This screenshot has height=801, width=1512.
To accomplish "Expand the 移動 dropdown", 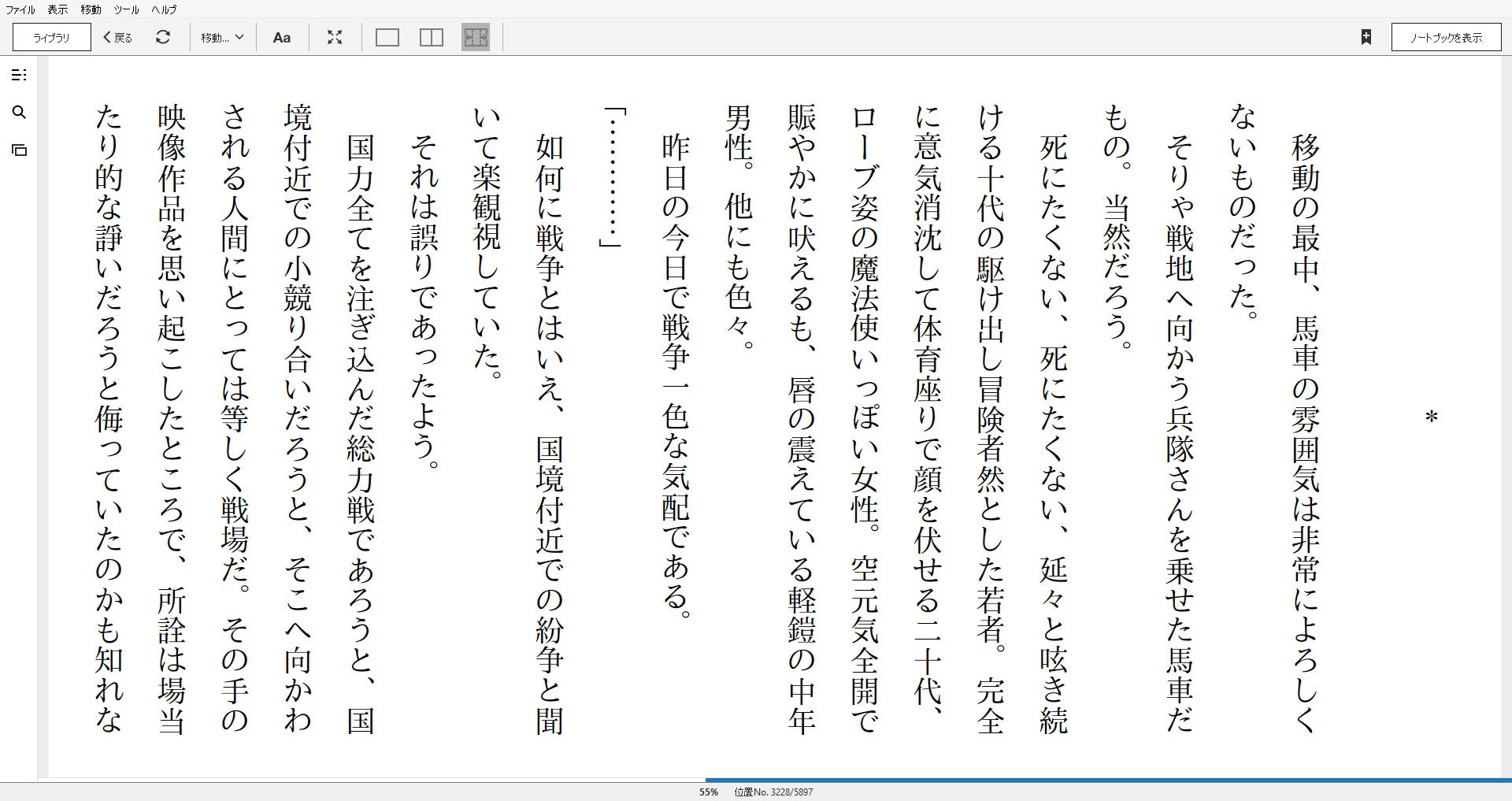I will point(222,37).
